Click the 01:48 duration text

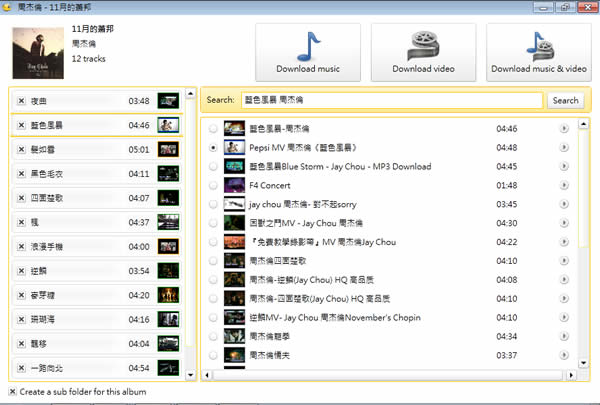click(x=507, y=185)
